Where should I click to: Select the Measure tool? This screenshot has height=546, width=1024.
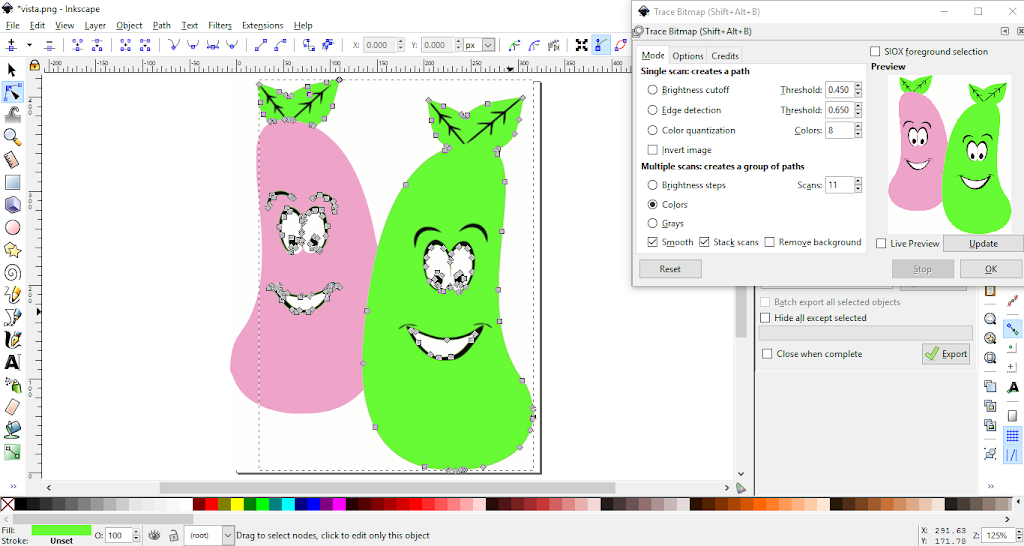[12, 159]
